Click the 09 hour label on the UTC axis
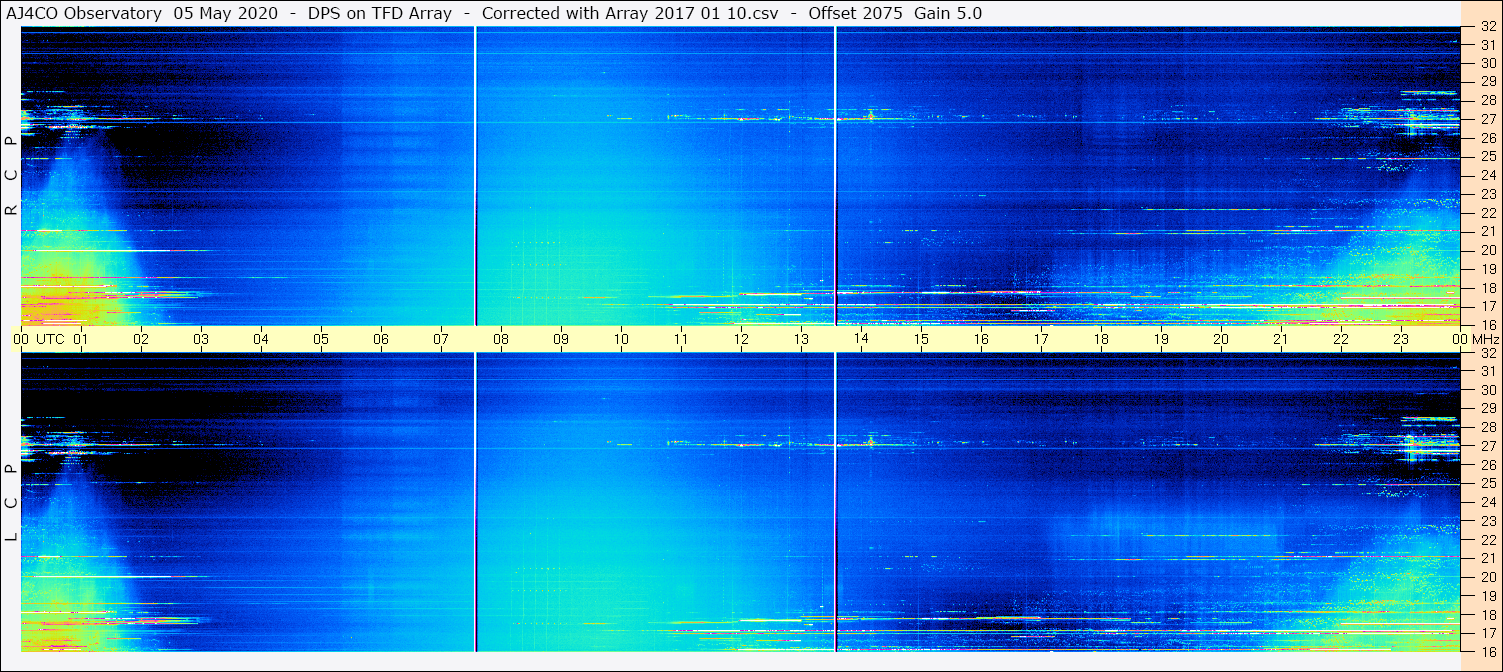 561,339
